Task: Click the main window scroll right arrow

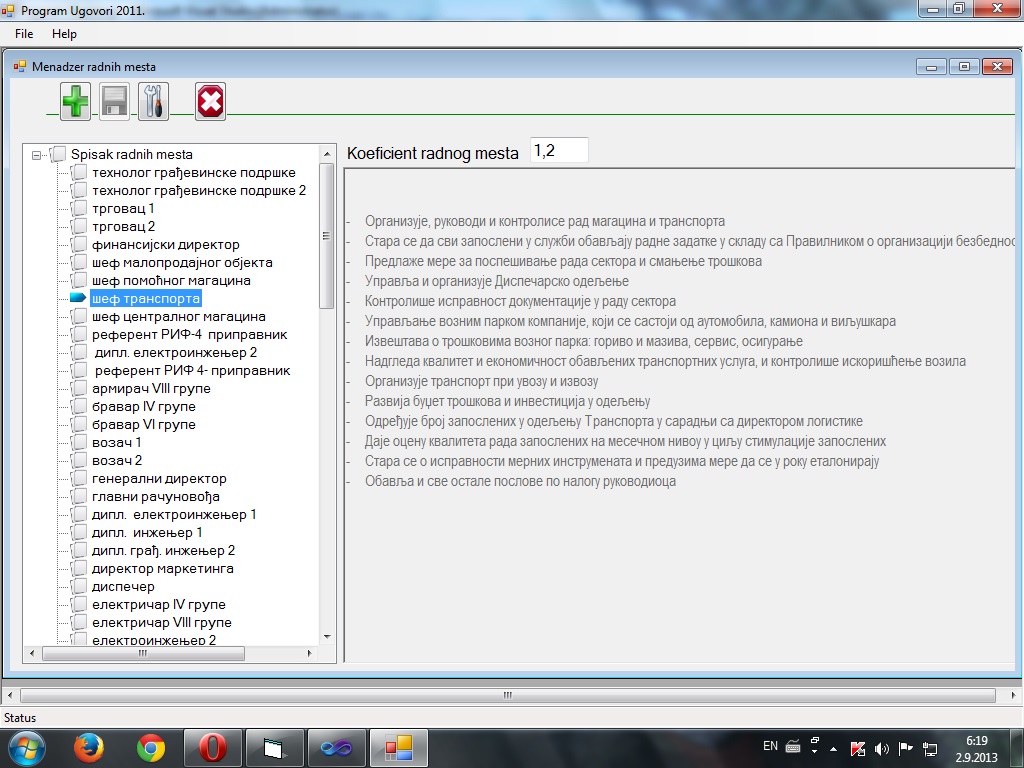Action: pos(1014,696)
